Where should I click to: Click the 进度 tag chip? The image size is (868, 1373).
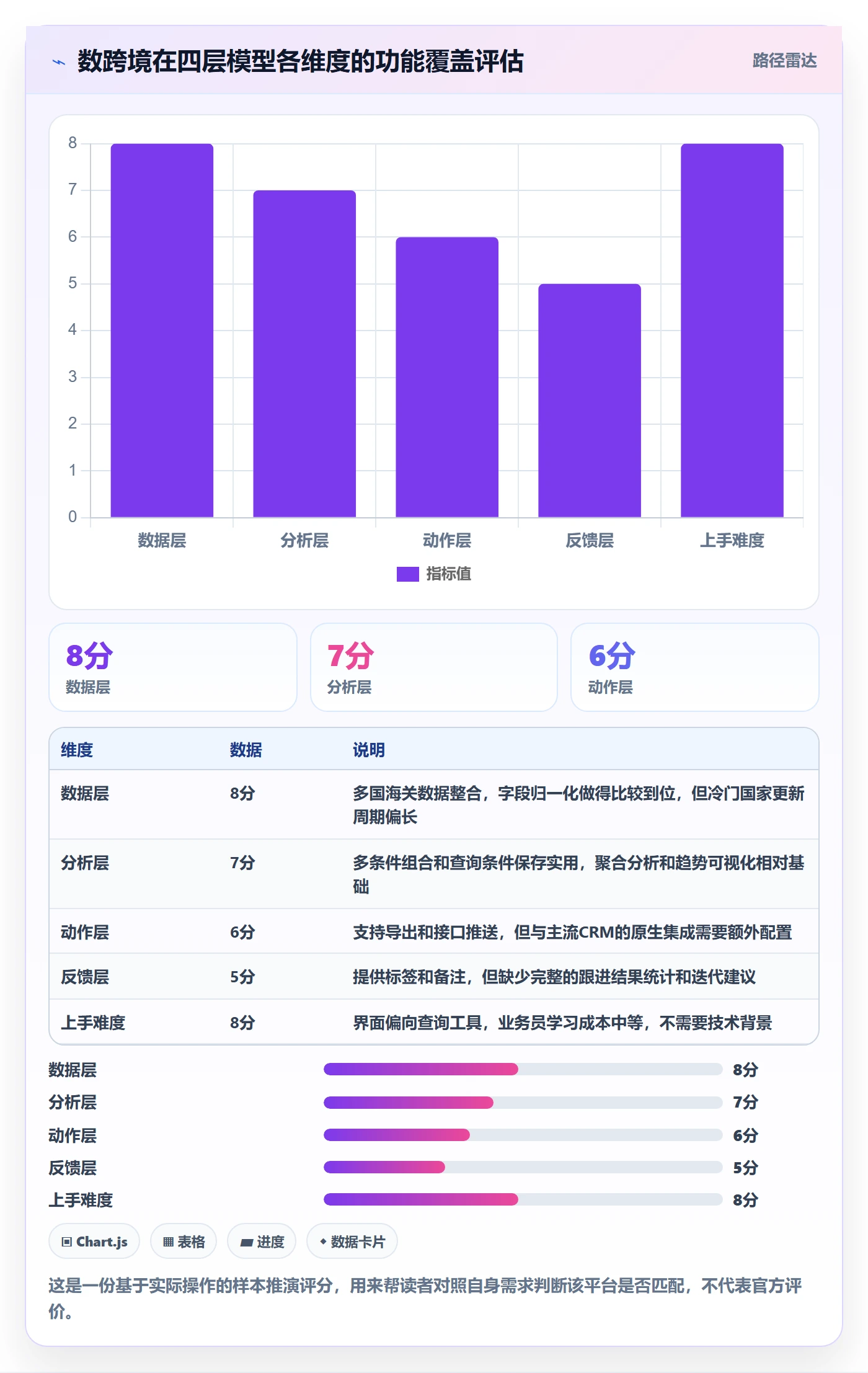(x=262, y=1242)
